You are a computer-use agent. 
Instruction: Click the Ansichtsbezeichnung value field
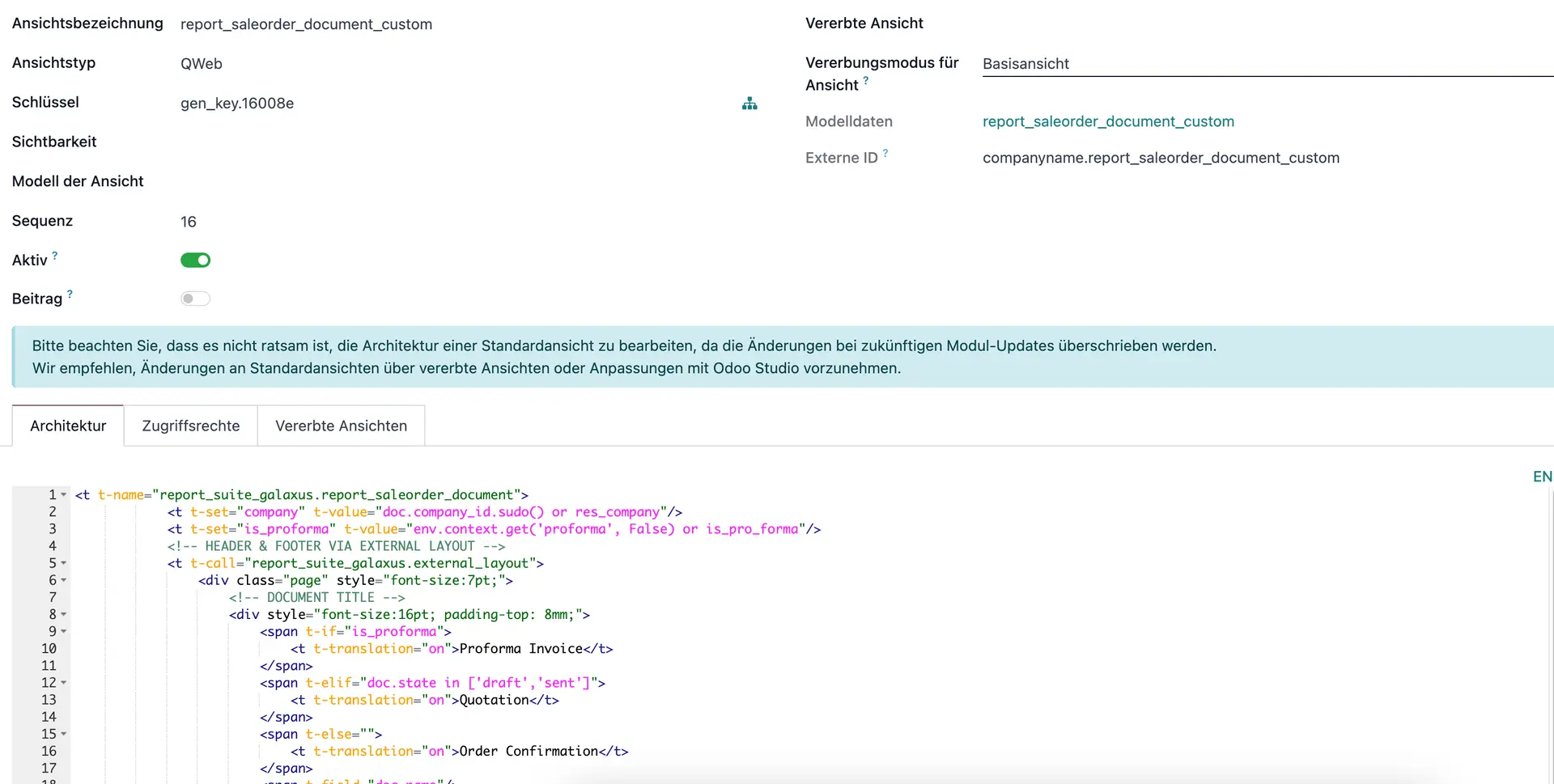pos(307,24)
